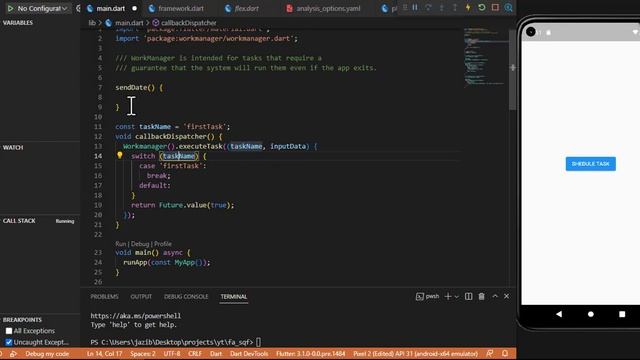
Task: Click the editor vertical scrollbar thumb
Action: (512, 69)
